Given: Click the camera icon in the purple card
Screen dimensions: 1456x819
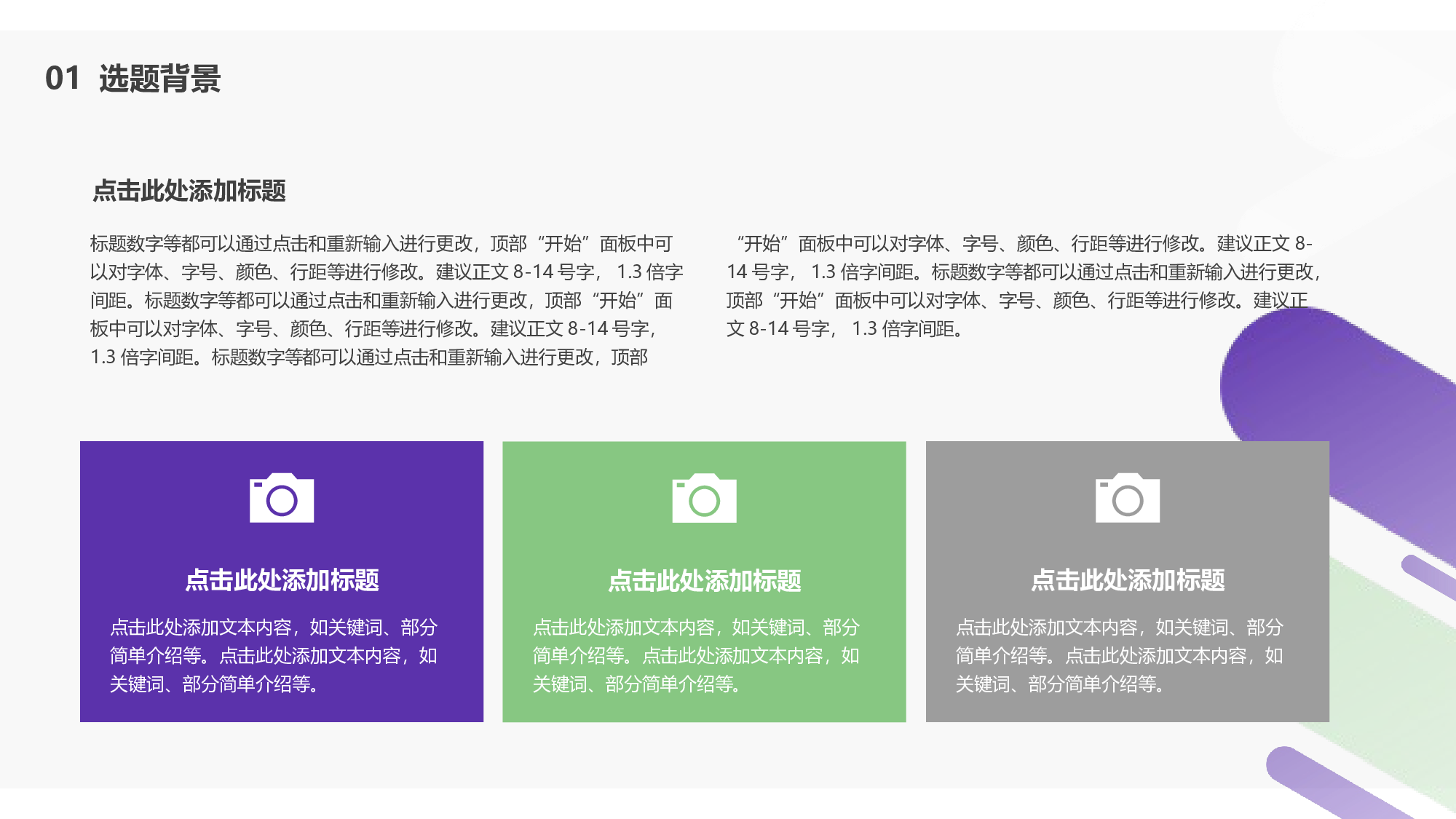Looking at the screenshot, I should click(x=282, y=498).
